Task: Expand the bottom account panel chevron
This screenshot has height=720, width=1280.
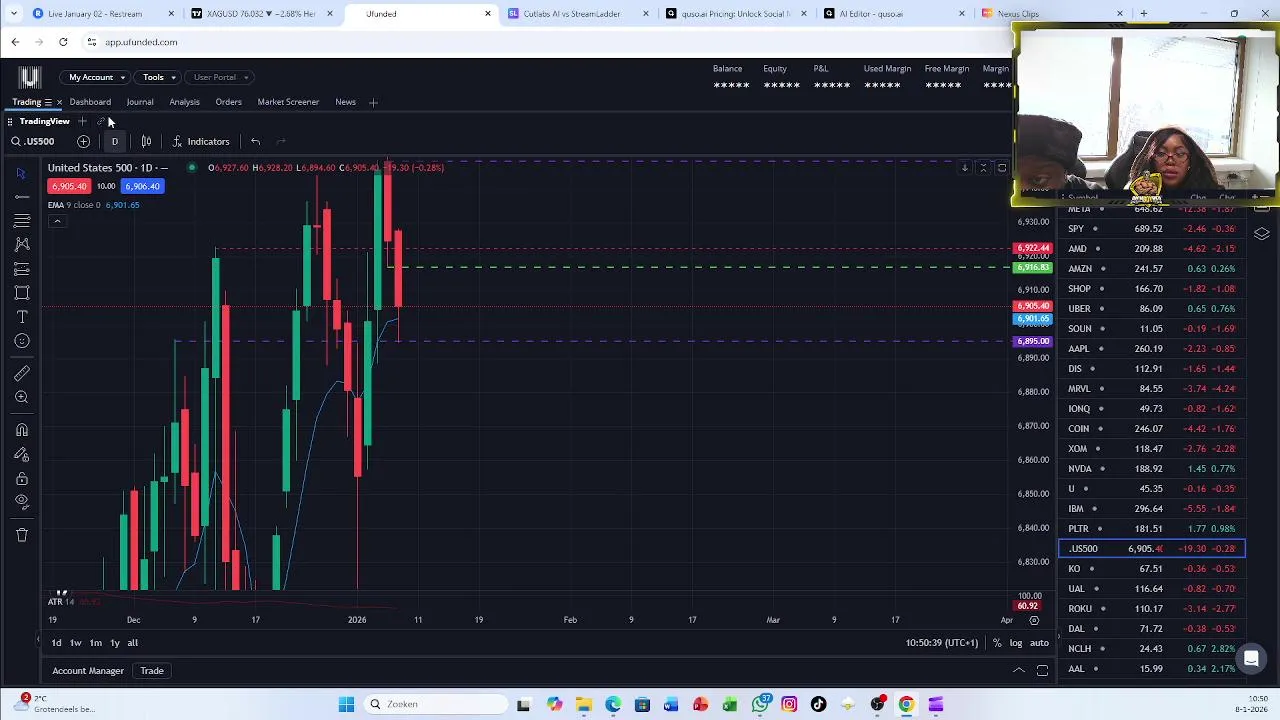Action: (x=1018, y=671)
